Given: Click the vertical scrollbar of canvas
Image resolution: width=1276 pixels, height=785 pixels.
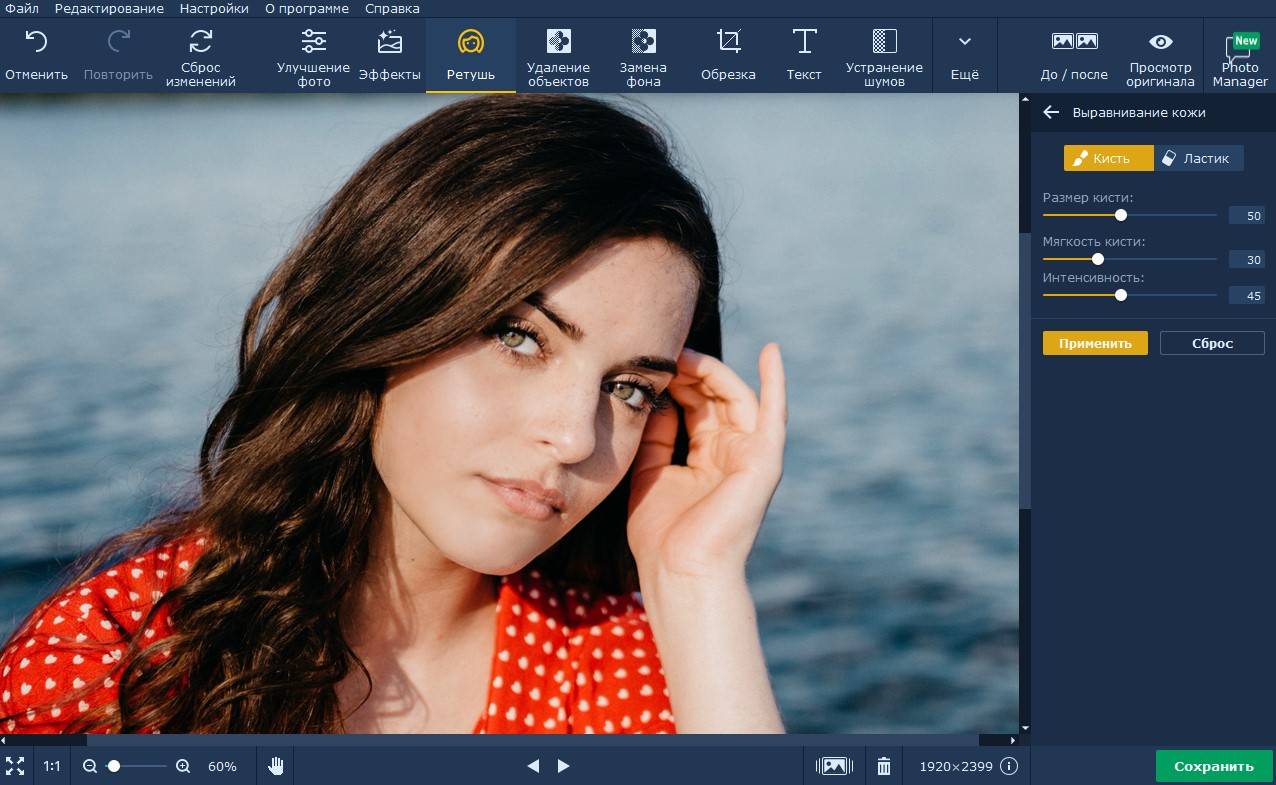Looking at the screenshot, I should tap(1024, 372).
